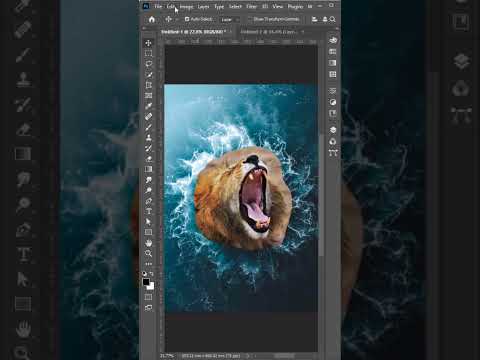Open the Layers panel icon
Viewport: 480px width, 360px height.
(x=333, y=130)
